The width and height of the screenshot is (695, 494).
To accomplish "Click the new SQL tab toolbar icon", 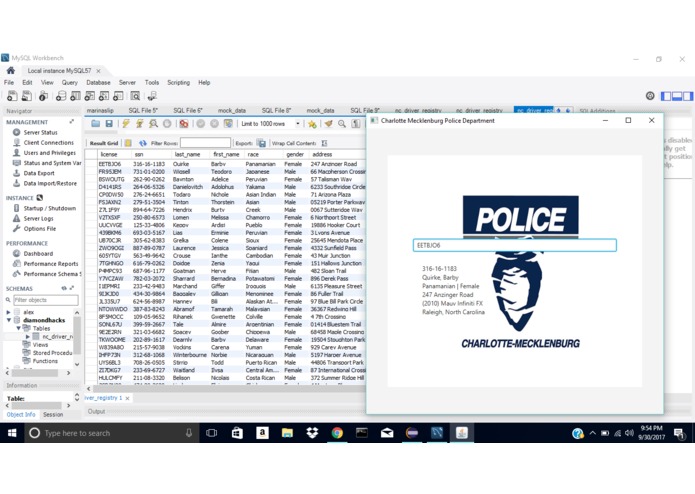I will coord(12,96).
